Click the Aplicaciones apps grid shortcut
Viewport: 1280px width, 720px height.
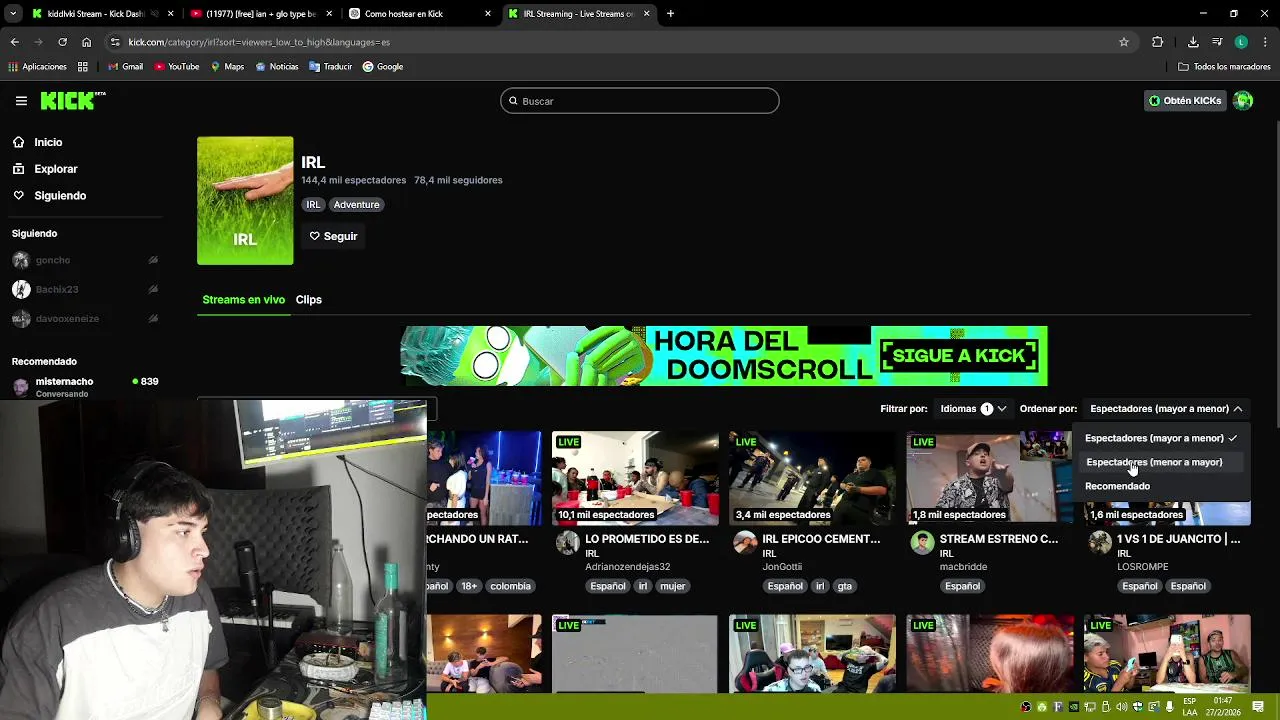[x=38, y=67]
